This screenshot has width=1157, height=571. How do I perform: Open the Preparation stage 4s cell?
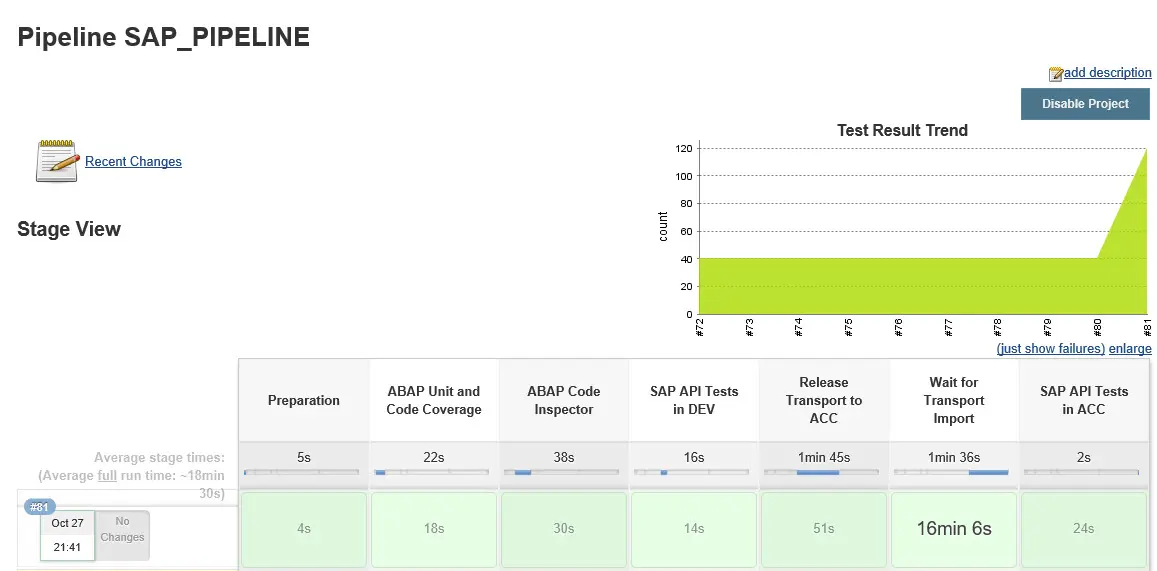click(x=304, y=529)
